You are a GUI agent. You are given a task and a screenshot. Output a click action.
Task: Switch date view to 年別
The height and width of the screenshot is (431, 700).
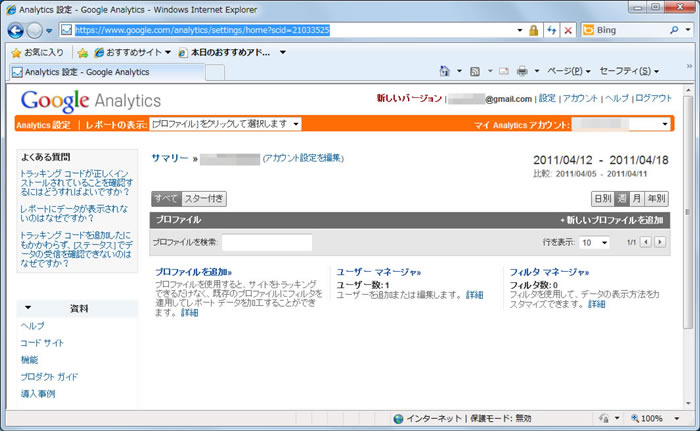tap(656, 198)
